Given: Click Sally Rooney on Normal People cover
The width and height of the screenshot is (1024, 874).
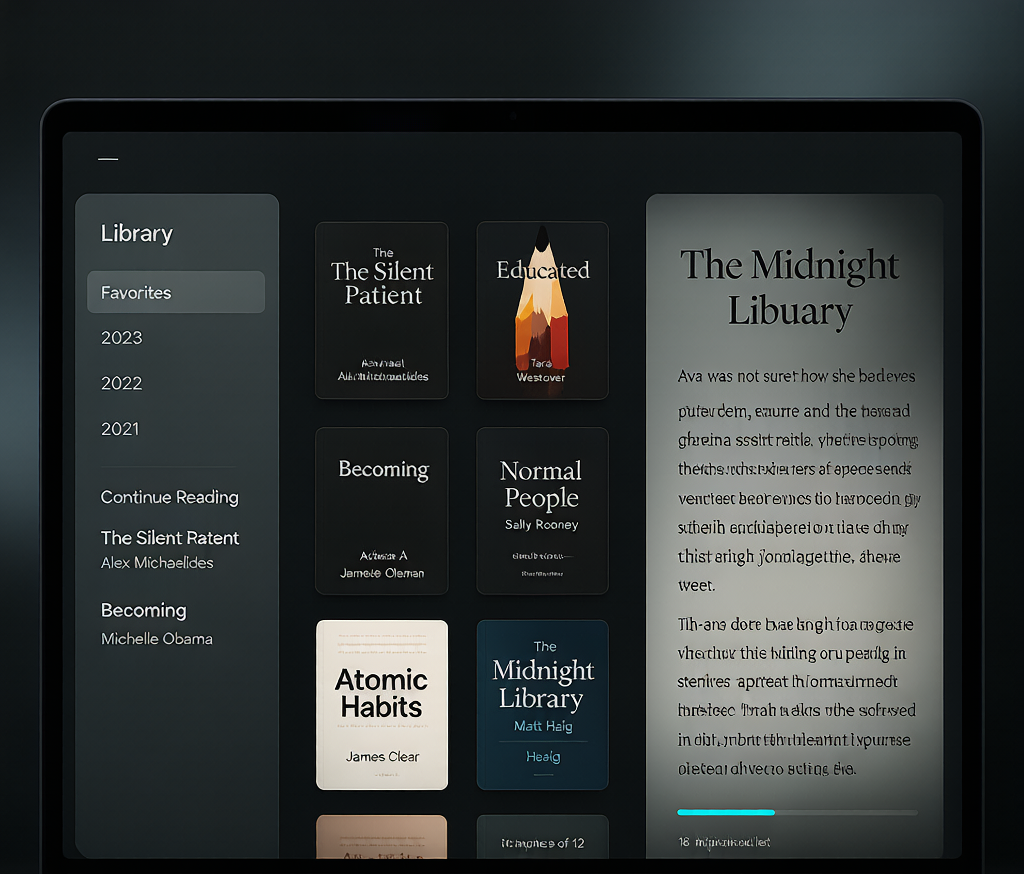Looking at the screenshot, I should (x=541, y=525).
